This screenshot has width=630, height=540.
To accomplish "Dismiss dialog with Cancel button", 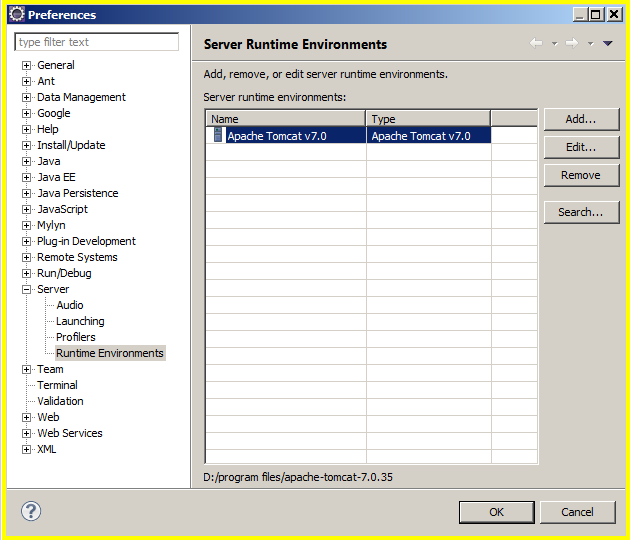I will [x=577, y=512].
